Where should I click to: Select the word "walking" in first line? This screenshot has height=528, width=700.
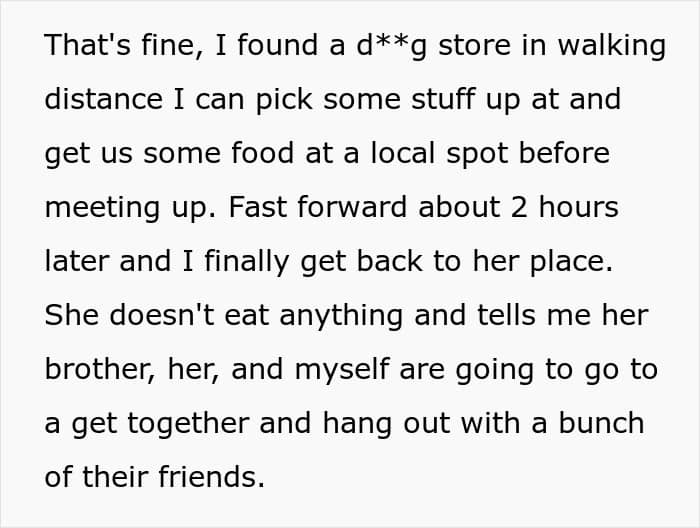click(x=612, y=46)
